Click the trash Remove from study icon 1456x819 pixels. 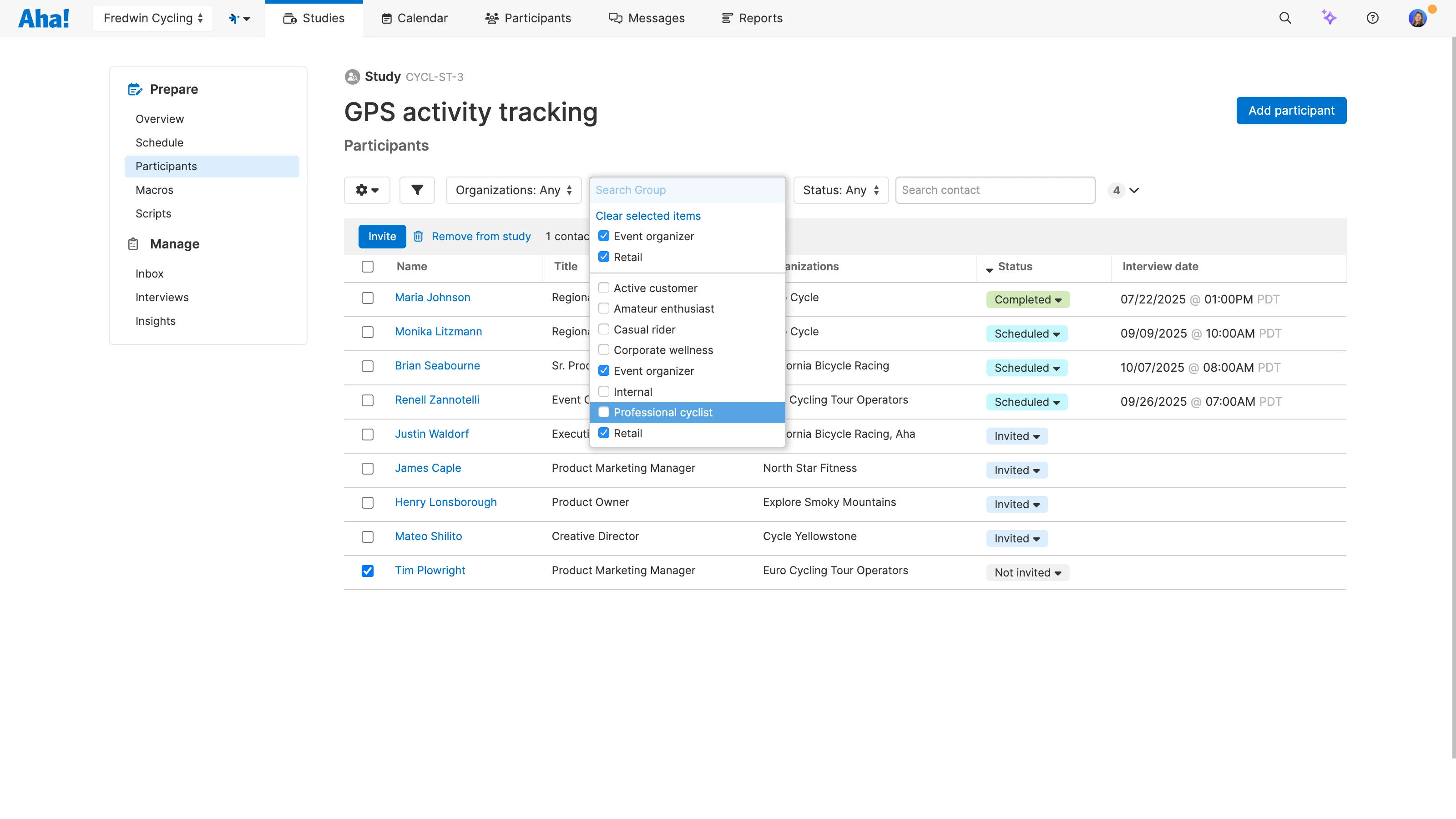[x=418, y=236]
